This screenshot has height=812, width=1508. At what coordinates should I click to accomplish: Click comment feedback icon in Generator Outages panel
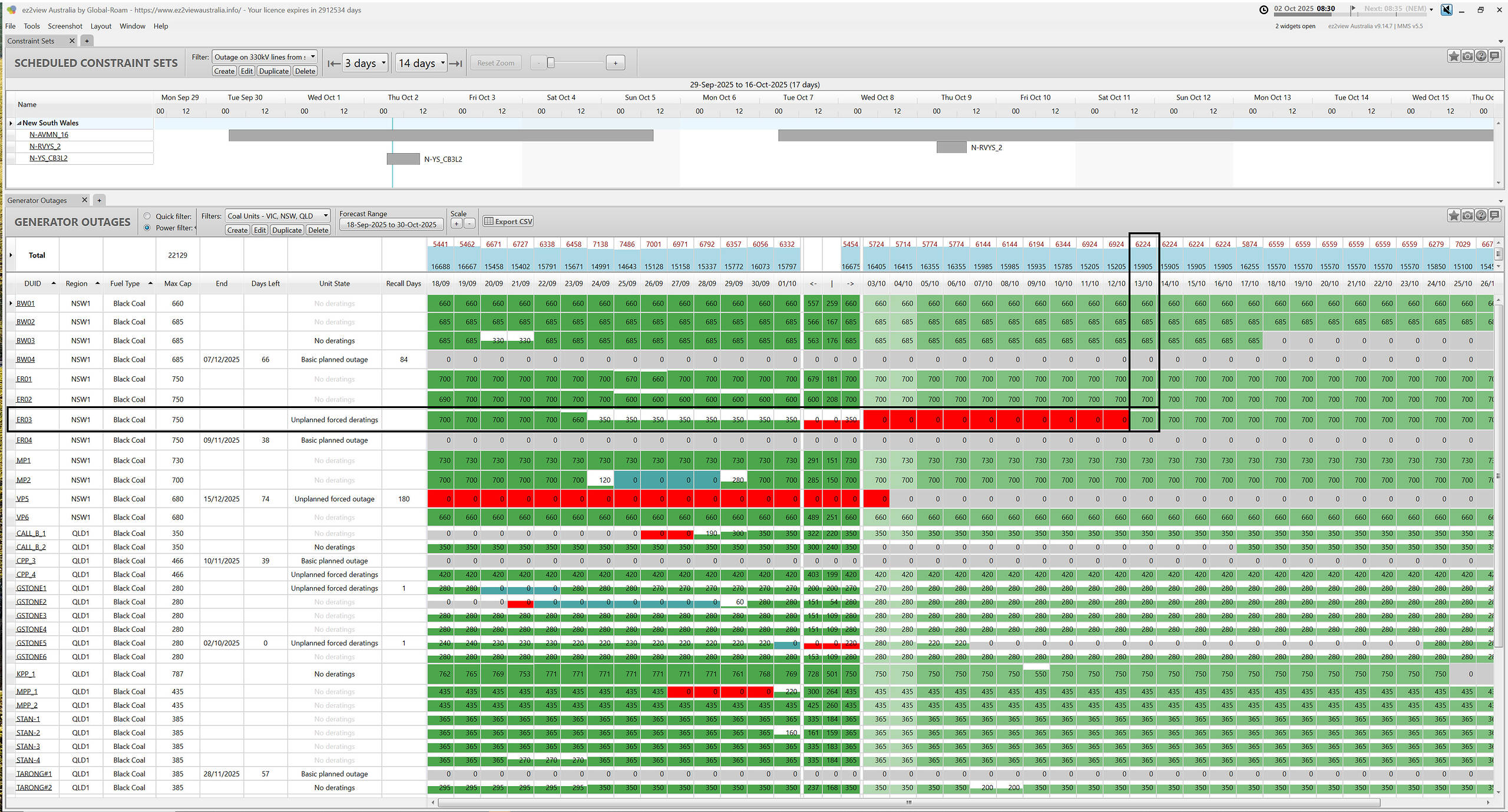(1494, 216)
